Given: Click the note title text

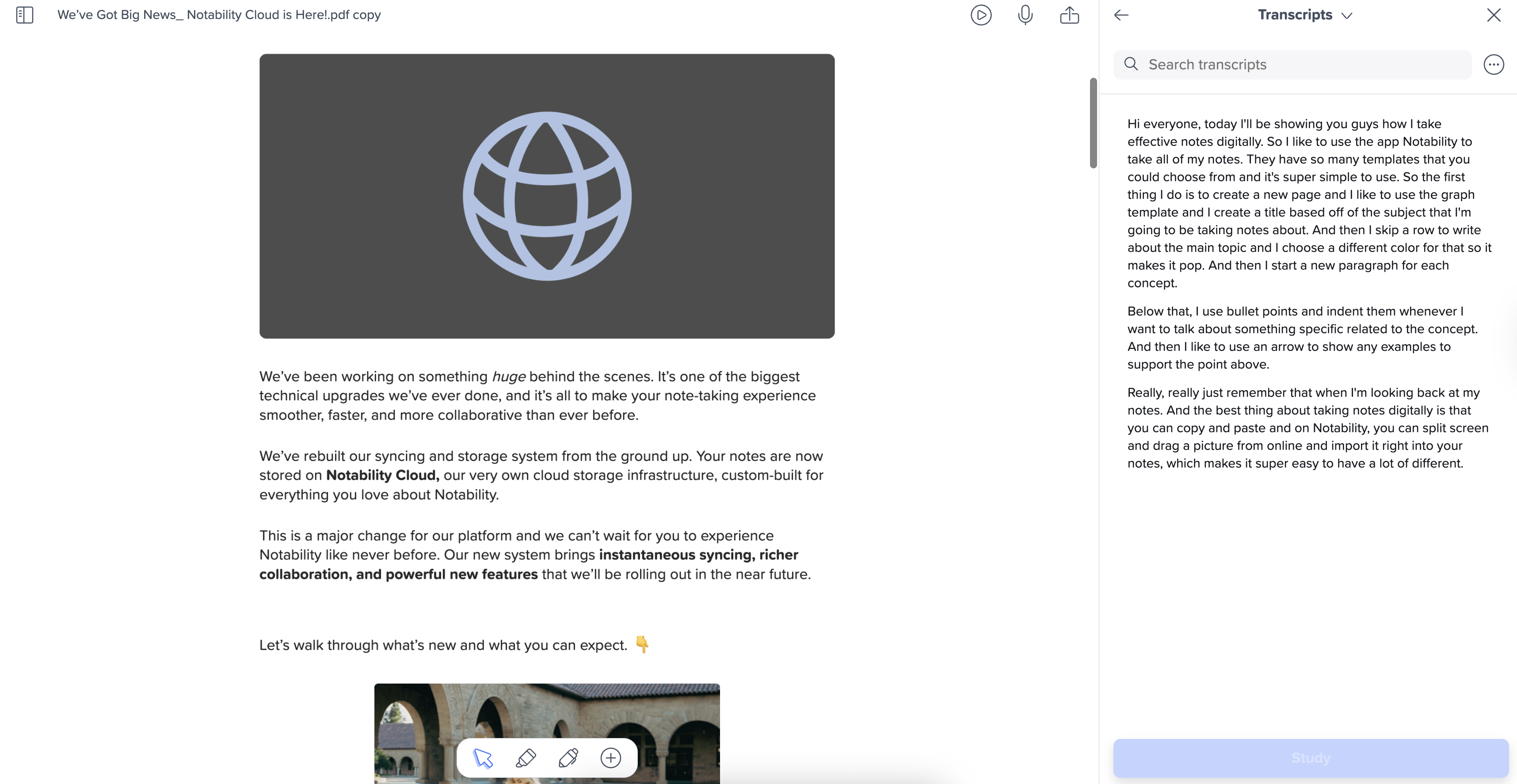Looking at the screenshot, I should [x=218, y=15].
